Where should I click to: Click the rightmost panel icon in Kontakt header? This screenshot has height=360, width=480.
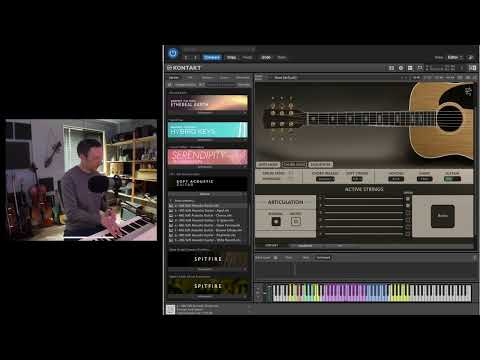473,68
